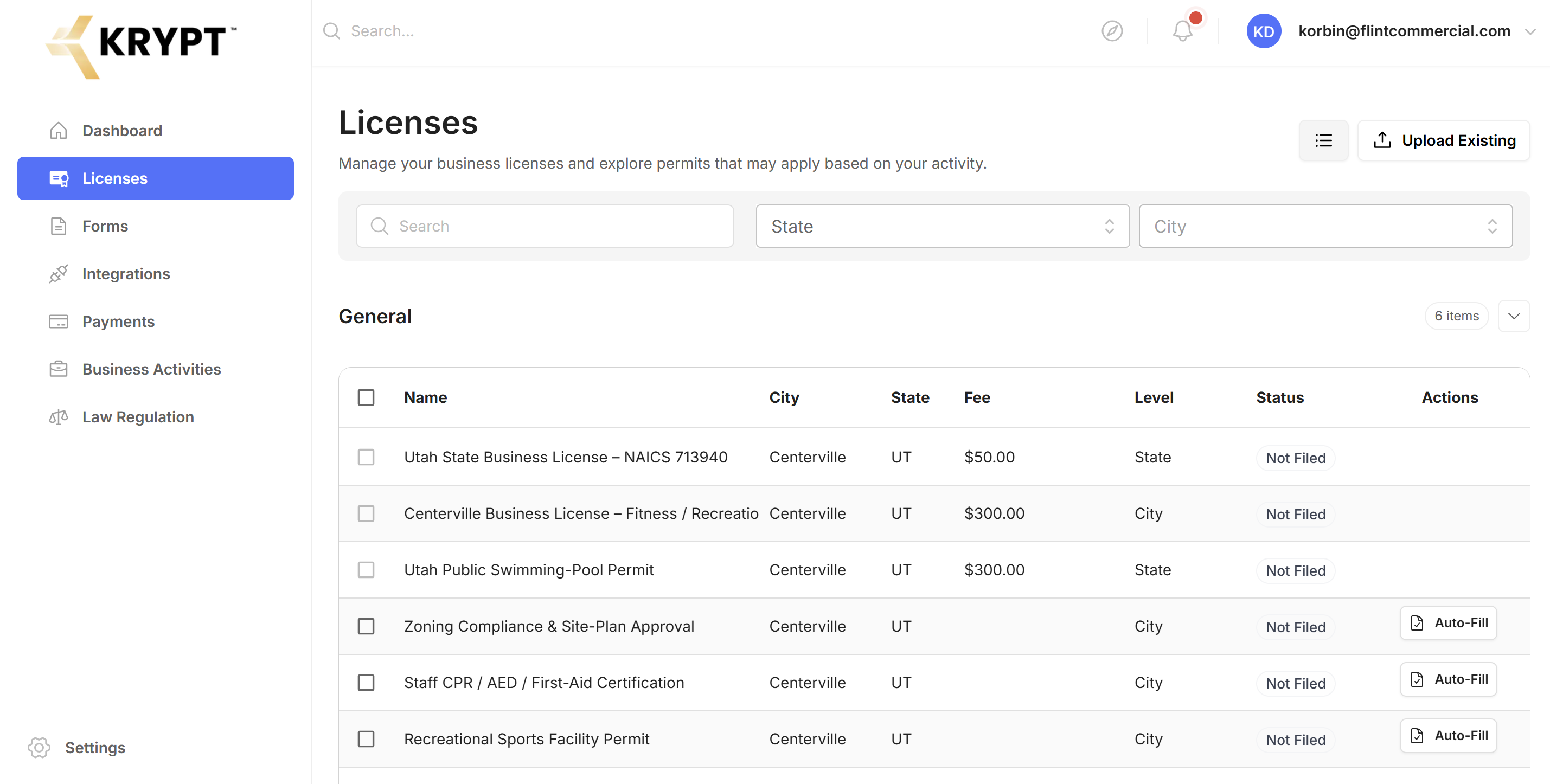Click the top bar search magnifier icon
The height and width of the screenshot is (784, 1550).
[x=331, y=31]
